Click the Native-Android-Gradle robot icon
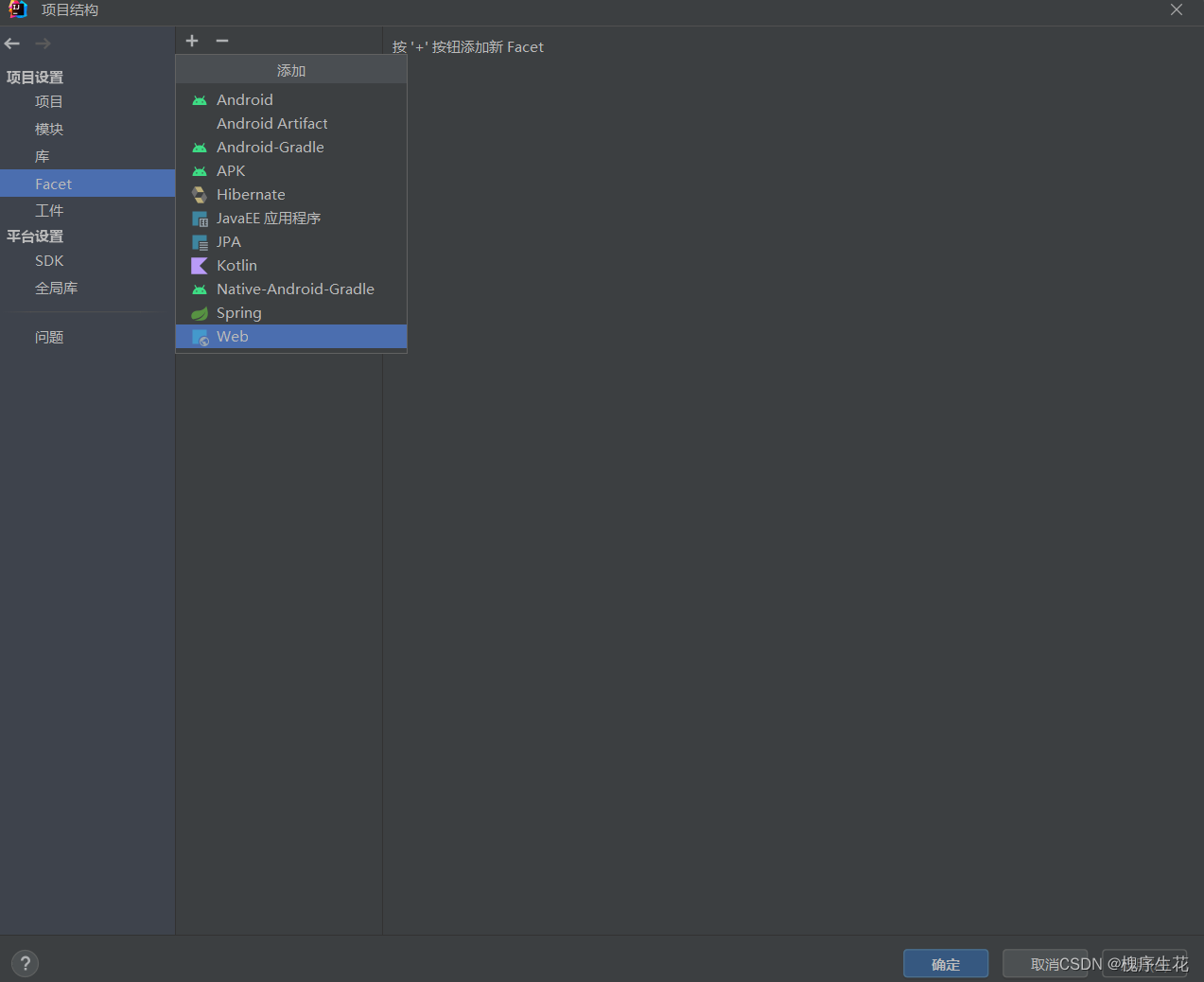This screenshot has height=982, width=1204. [200, 289]
